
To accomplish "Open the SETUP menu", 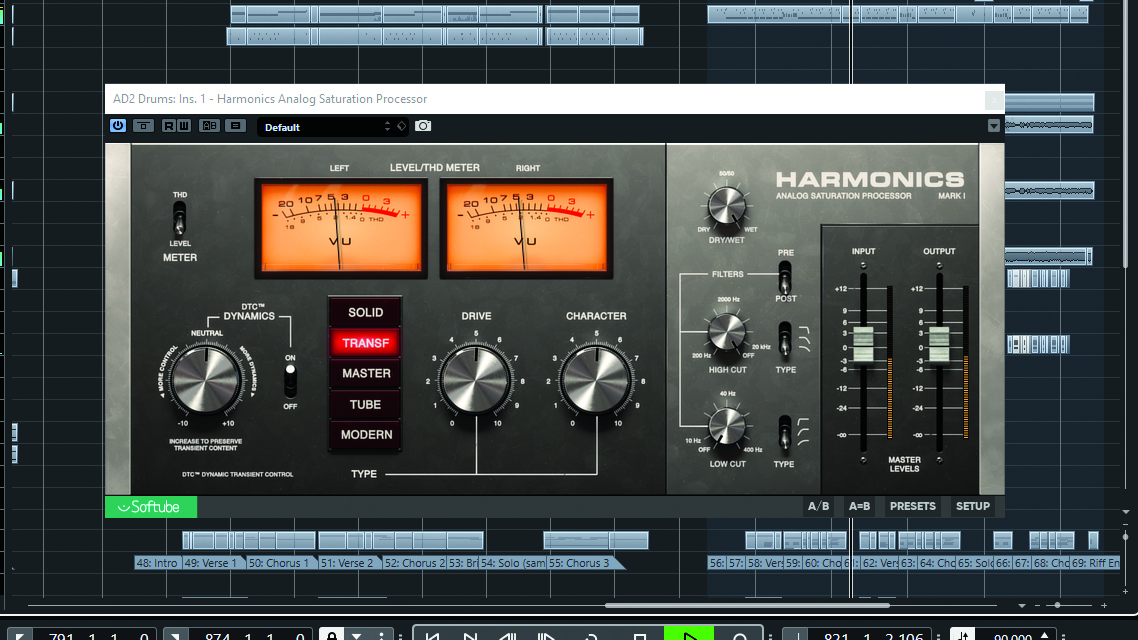I will tap(973, 506).
